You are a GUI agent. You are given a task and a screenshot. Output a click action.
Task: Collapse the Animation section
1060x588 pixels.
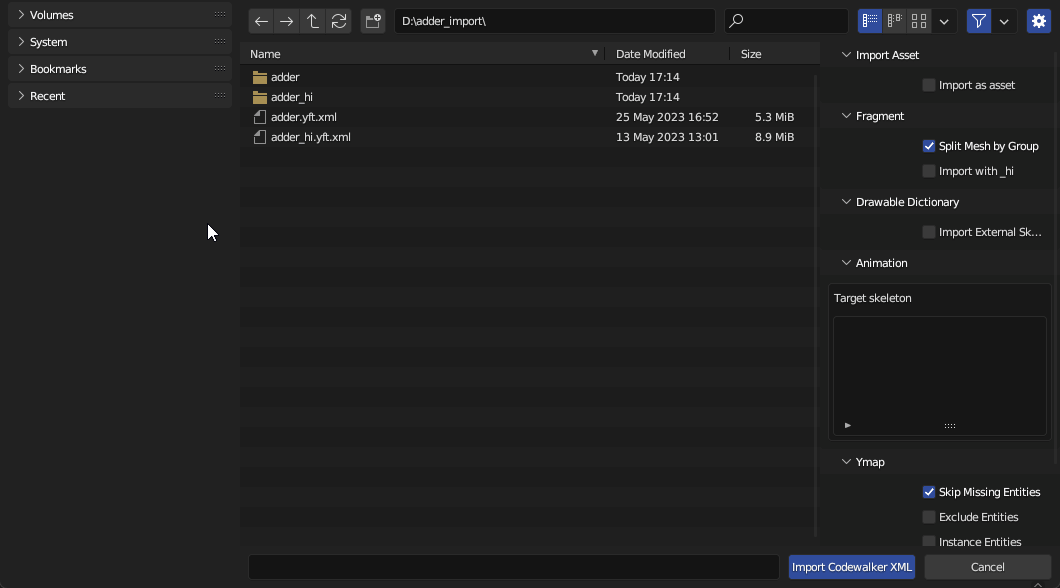(846, 263)
